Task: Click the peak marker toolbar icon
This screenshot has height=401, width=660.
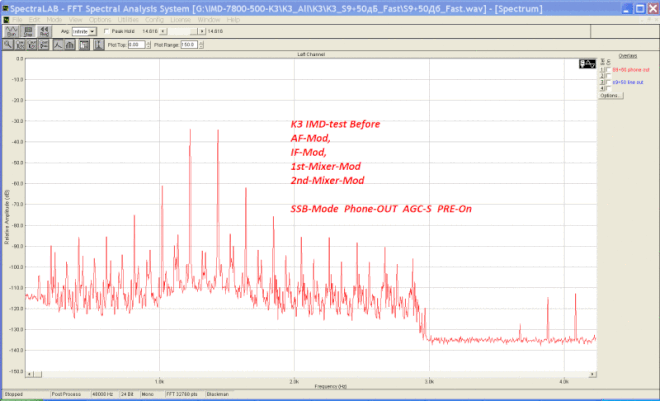Action: point(98,45)
